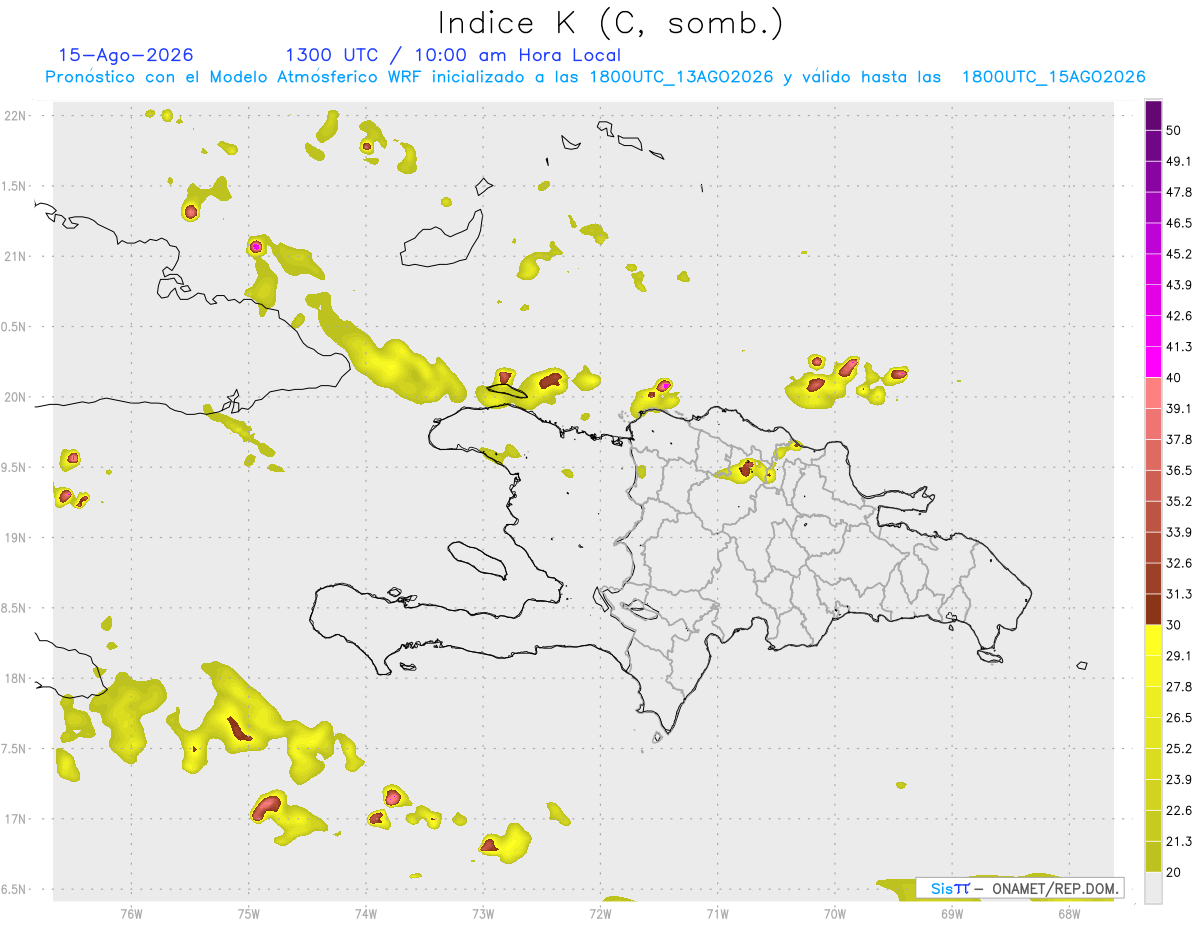Click the '31.3' colorbar label
The image size is (1200, 927).
[x=1179, y=594]
